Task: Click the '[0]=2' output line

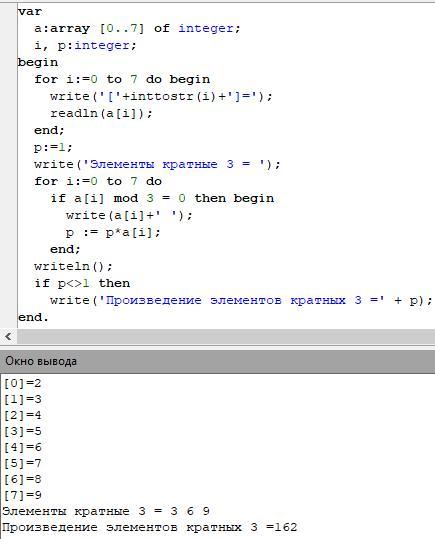Action: (x=22, y=383)
